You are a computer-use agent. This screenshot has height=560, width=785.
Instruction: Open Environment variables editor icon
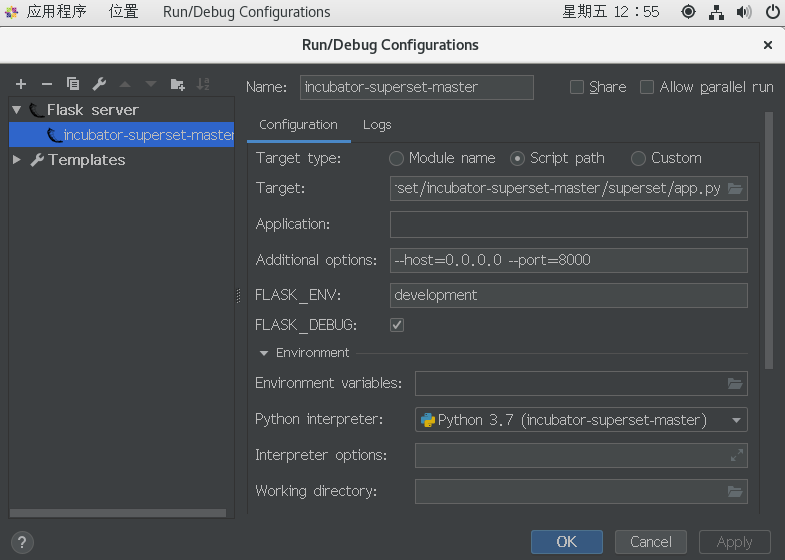pyautogui.click(x=735, y=384)
